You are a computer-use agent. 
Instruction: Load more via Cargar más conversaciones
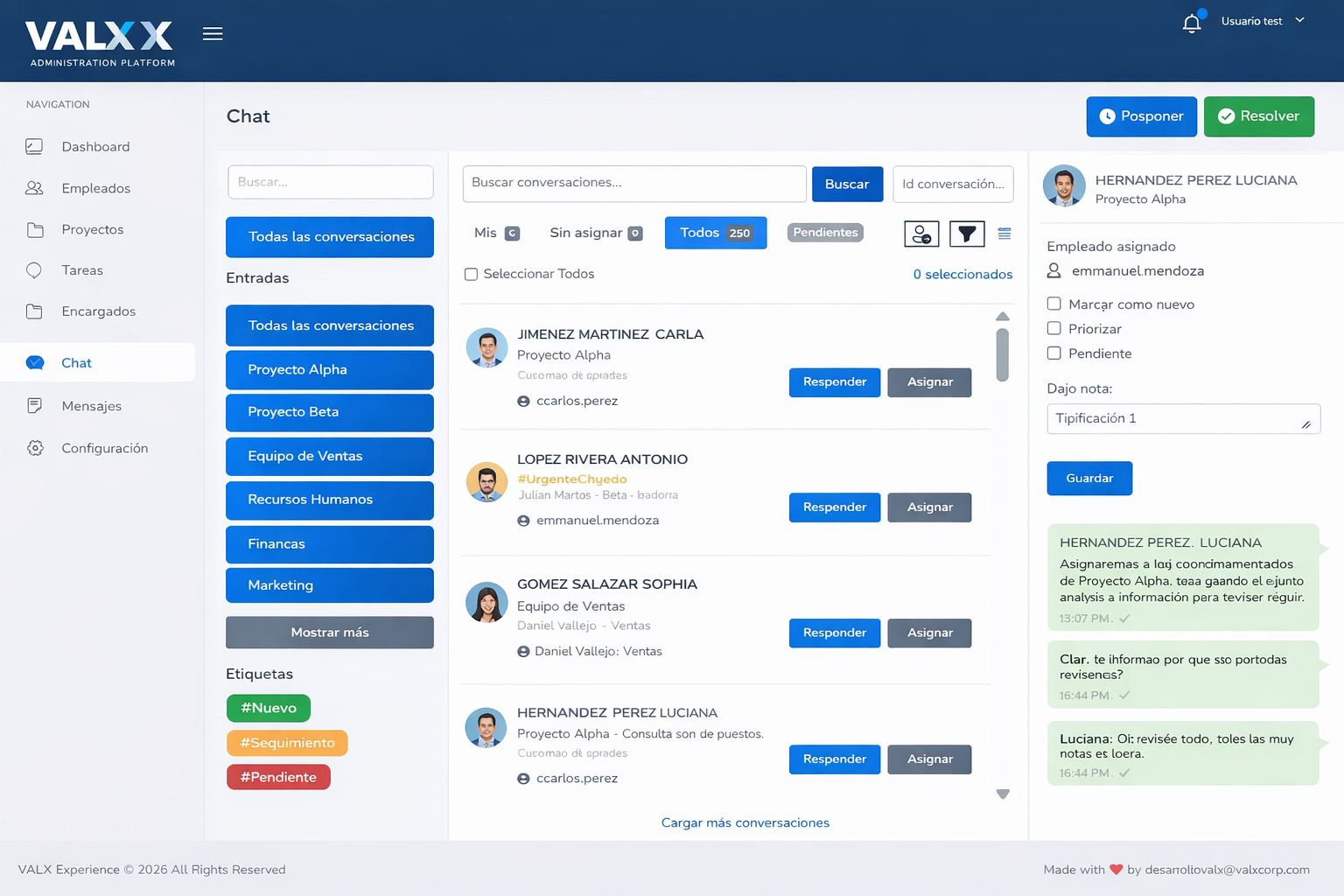745,822
